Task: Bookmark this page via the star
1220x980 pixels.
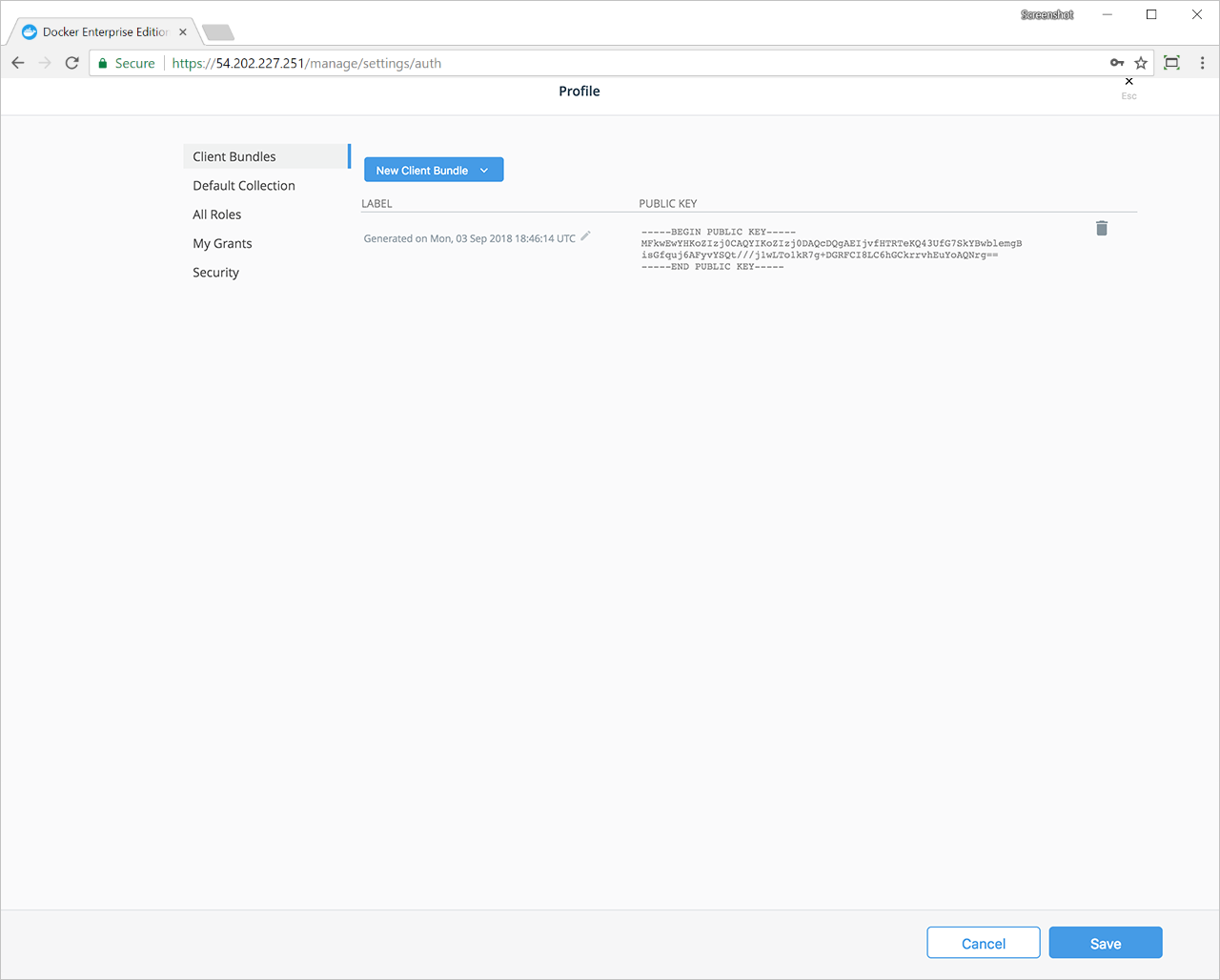Action: (1141, 62)
